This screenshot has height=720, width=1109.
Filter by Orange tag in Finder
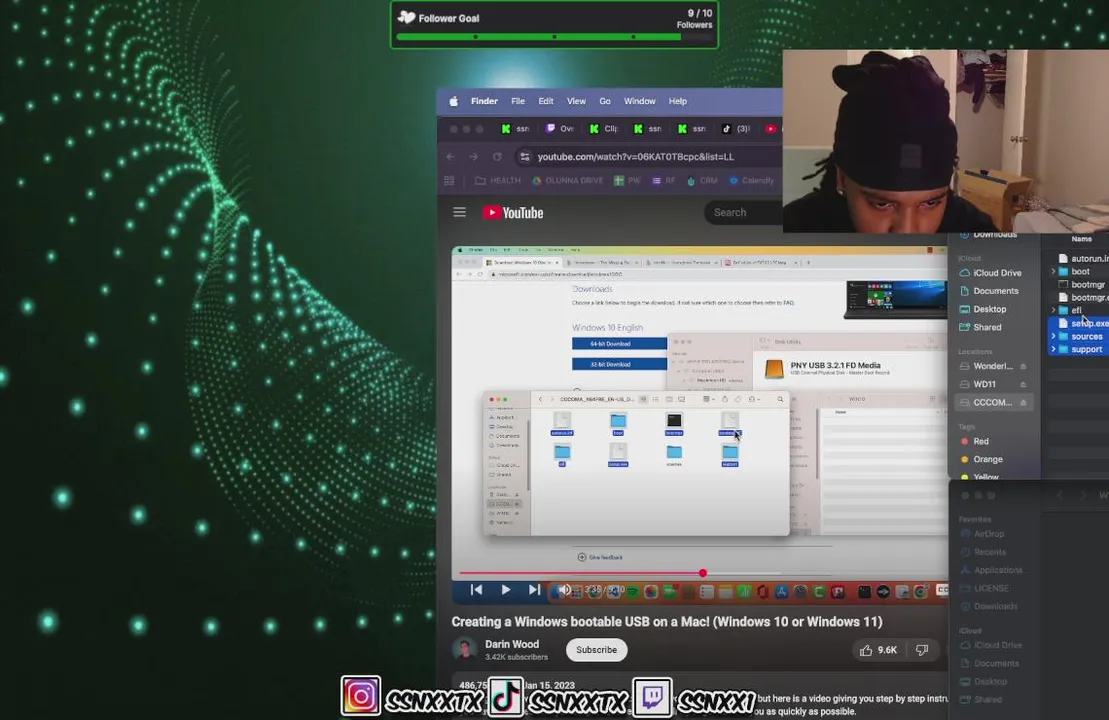click(x=981, y=460)
